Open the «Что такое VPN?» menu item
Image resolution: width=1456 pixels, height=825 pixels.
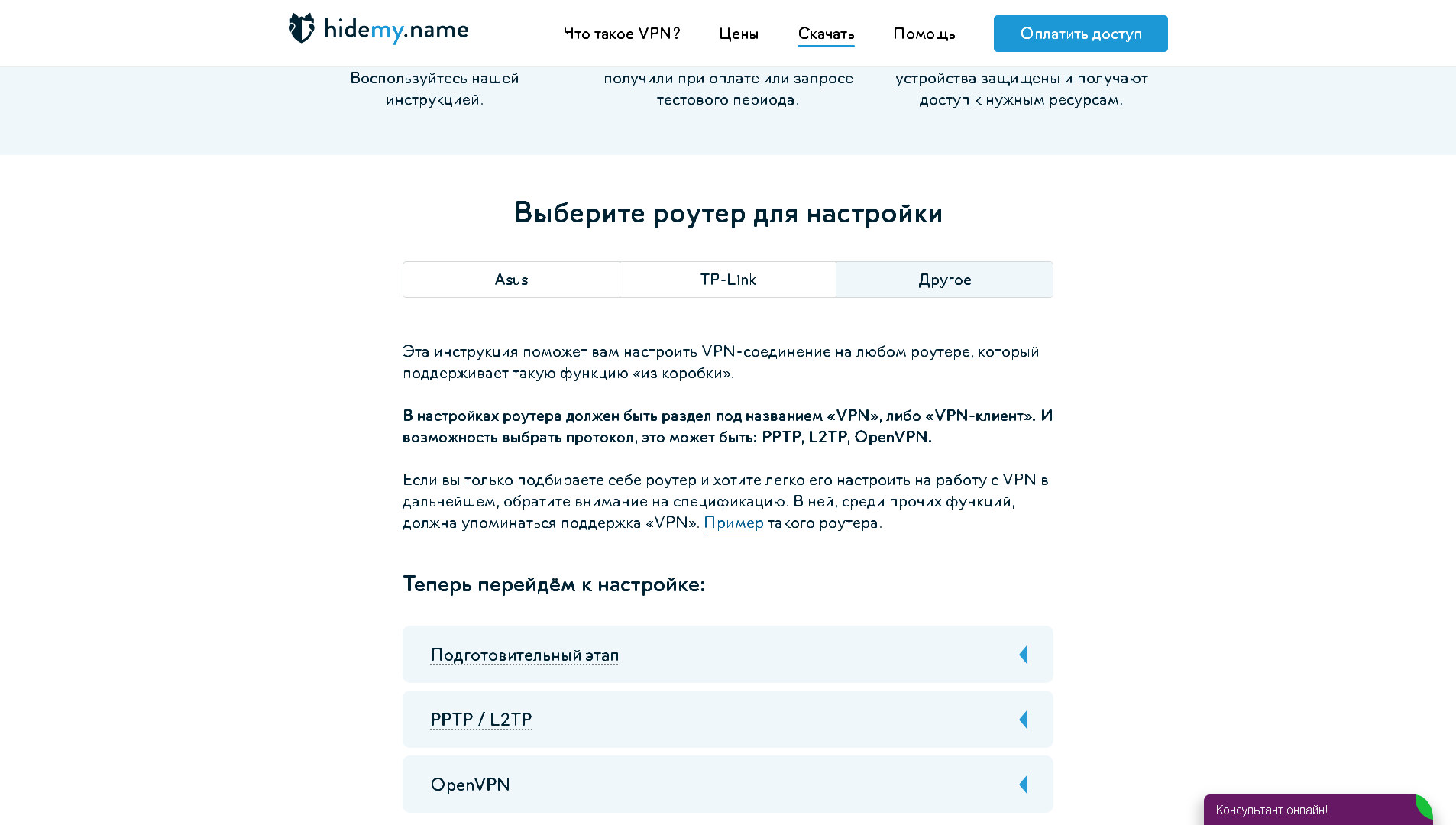(x=622, y=34)
